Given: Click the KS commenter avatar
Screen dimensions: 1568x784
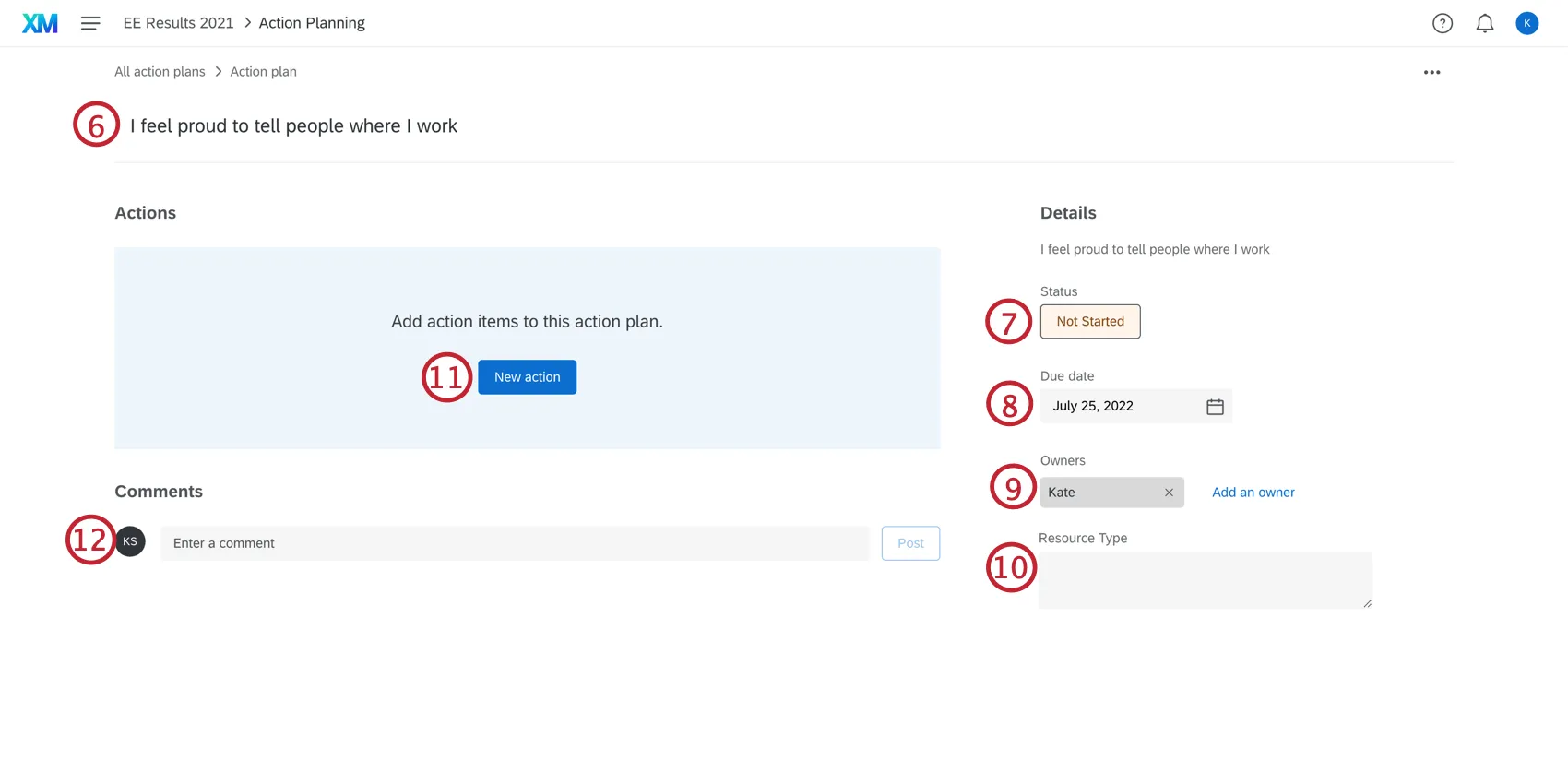Looking at the screenshot, I should [130, 541].
